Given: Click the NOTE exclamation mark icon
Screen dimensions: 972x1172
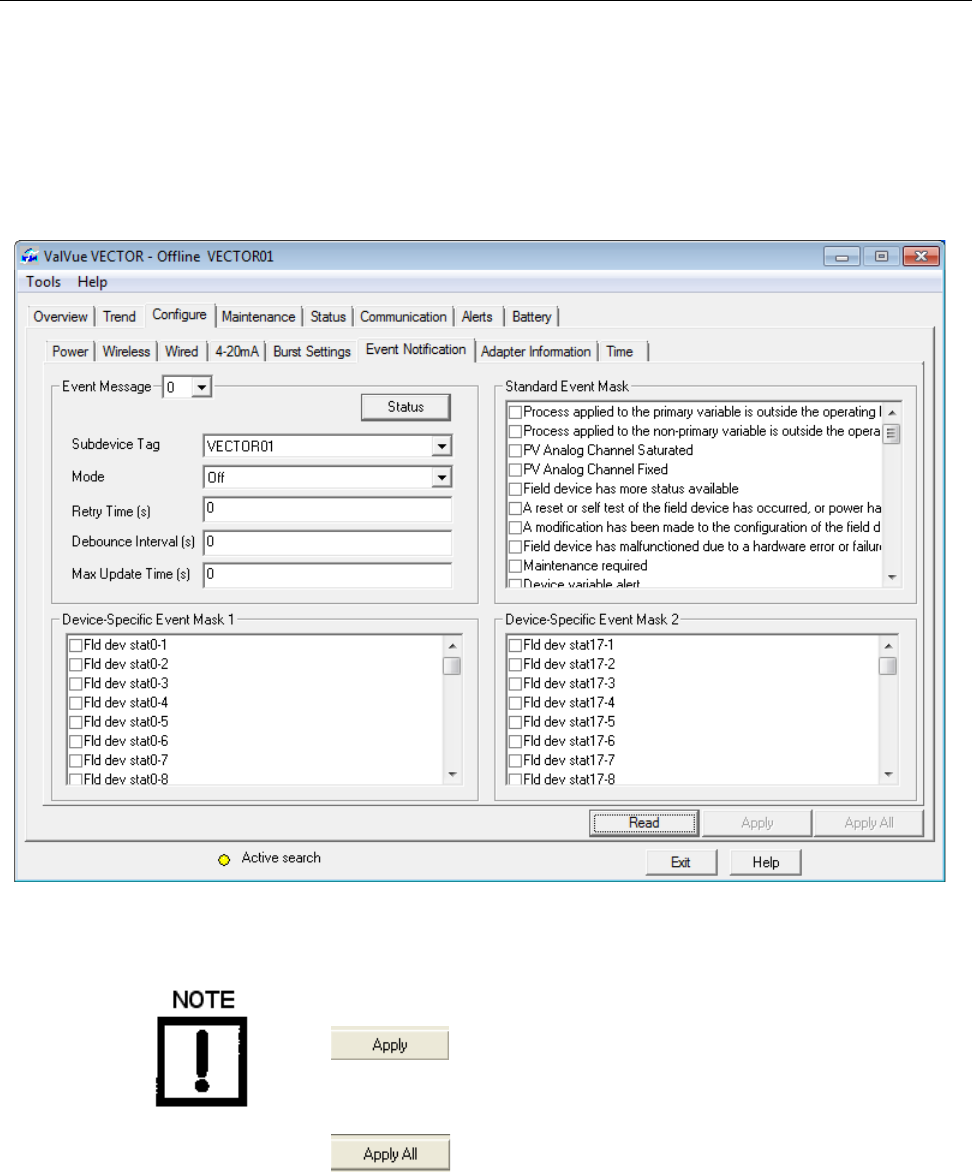Looking at the screenshot, I should click(202, 1061).
